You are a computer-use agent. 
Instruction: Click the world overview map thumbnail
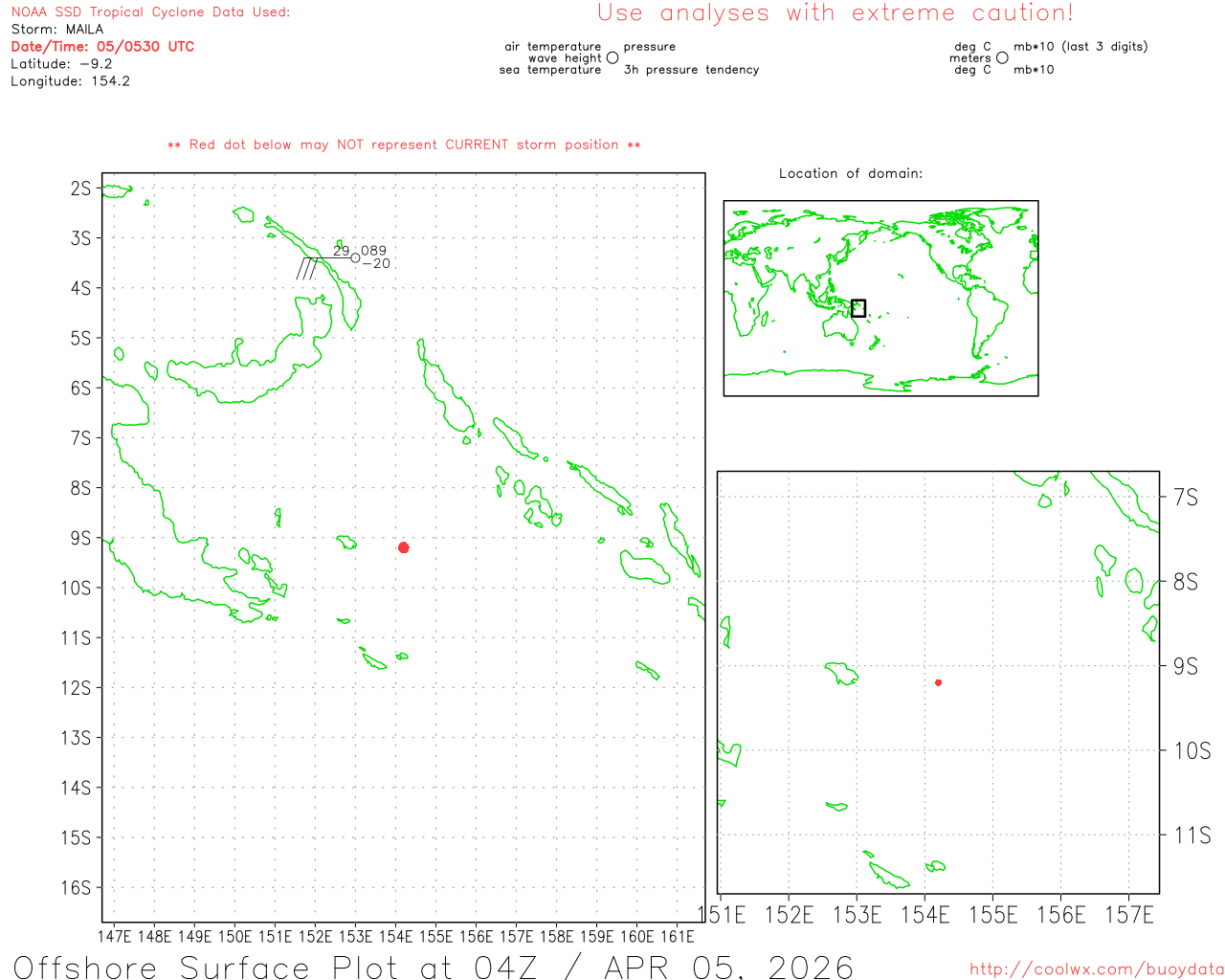point(880,298)
